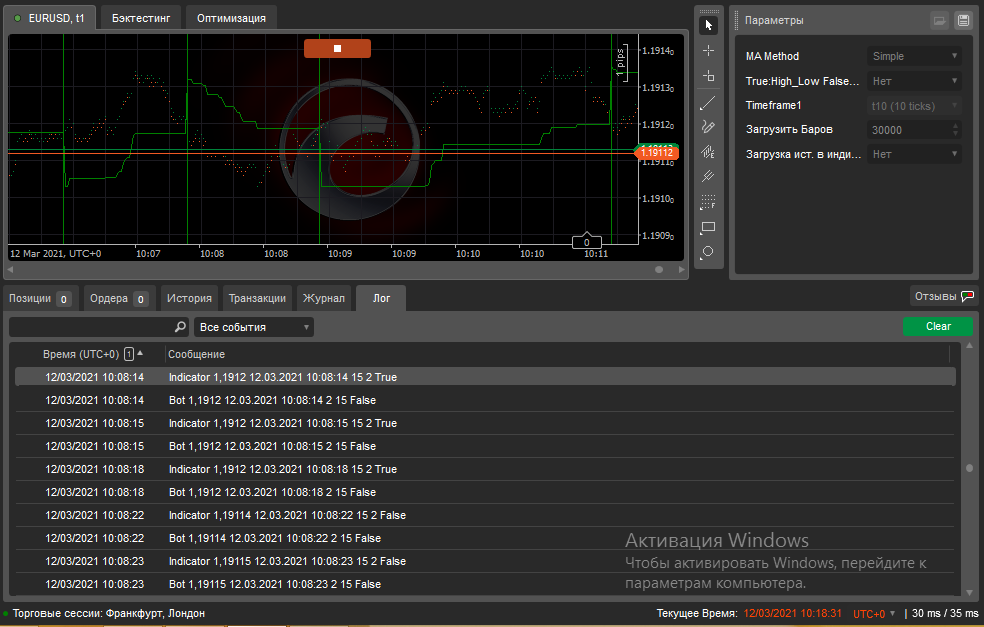The image size is (984, 627).
Task: Stop the running cBot with the orange button
Action: pyautogui.click(x=337, y=48)
